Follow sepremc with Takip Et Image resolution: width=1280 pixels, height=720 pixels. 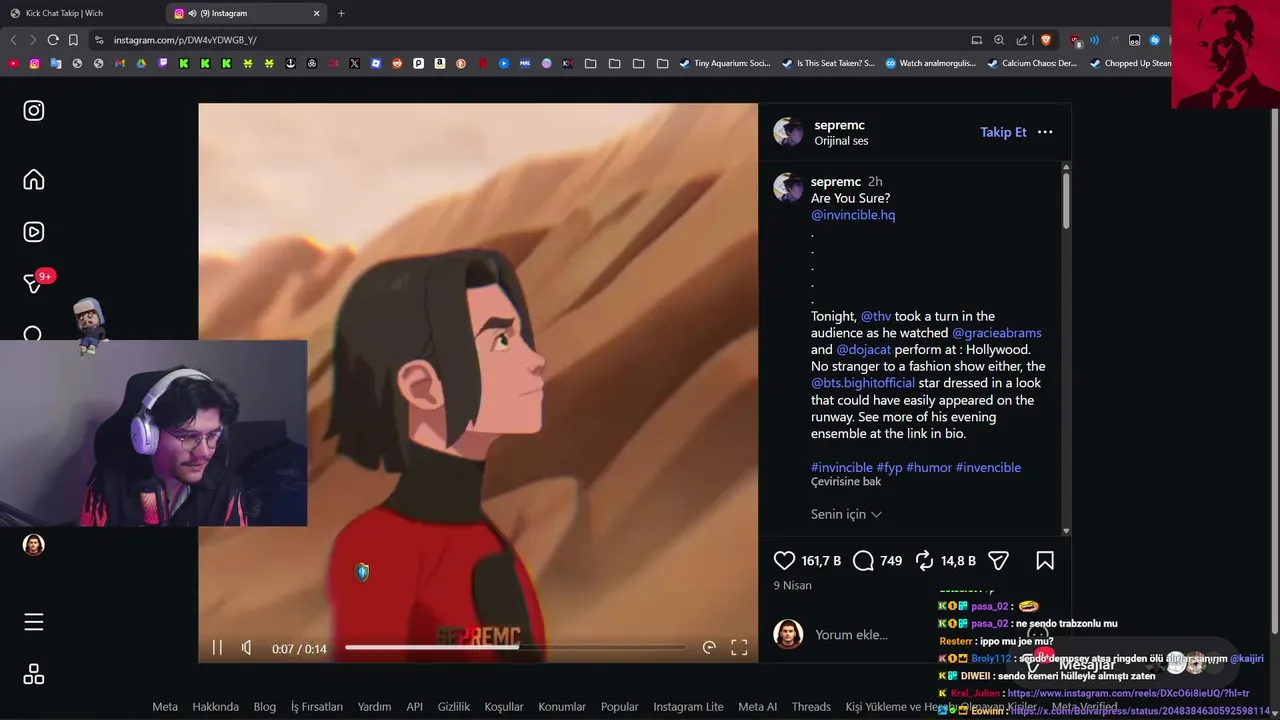click(1003, 132)
